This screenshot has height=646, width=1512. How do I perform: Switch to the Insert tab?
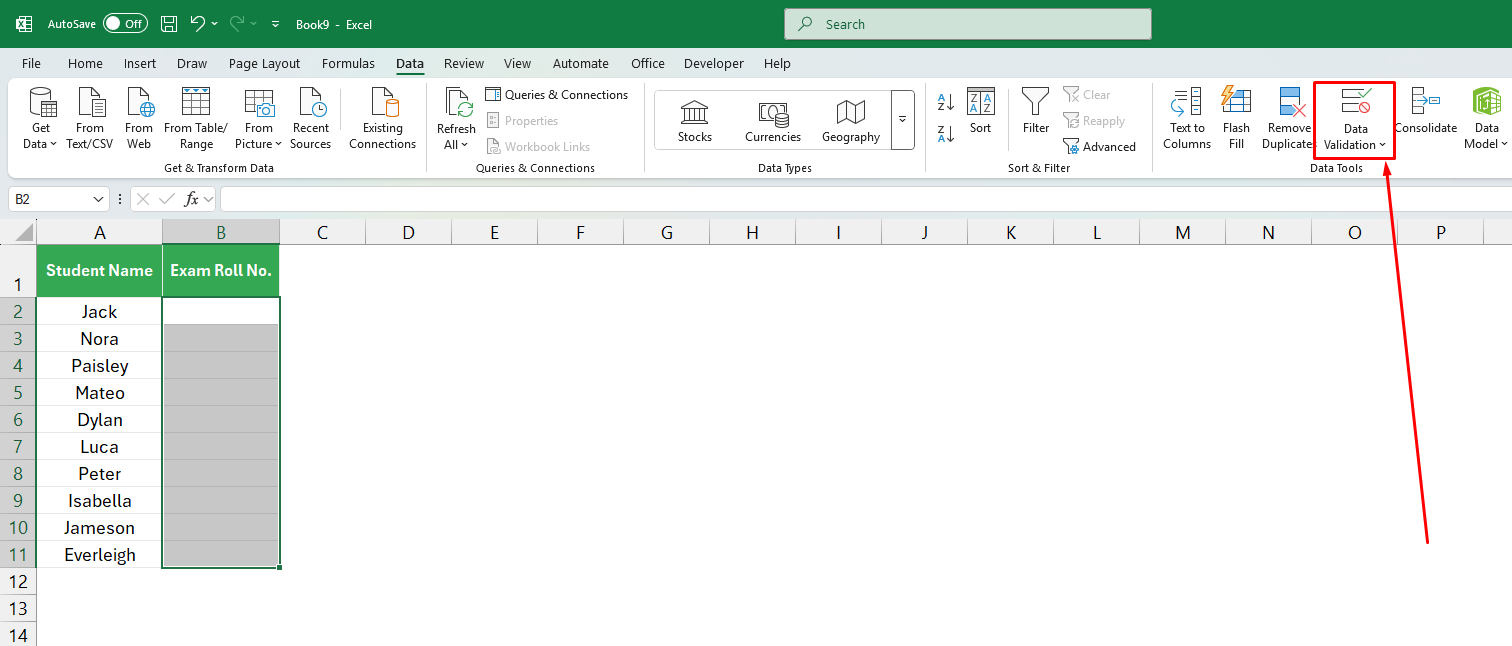coord(140,63)
